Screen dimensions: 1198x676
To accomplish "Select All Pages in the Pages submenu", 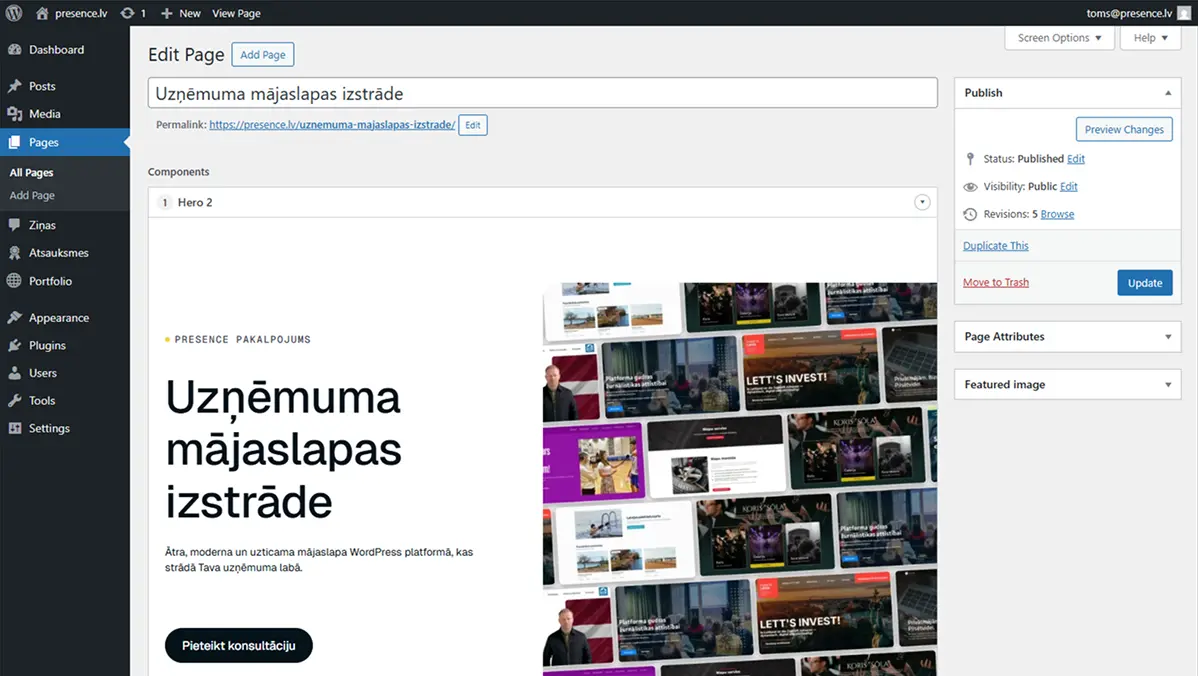I will 32,172.
